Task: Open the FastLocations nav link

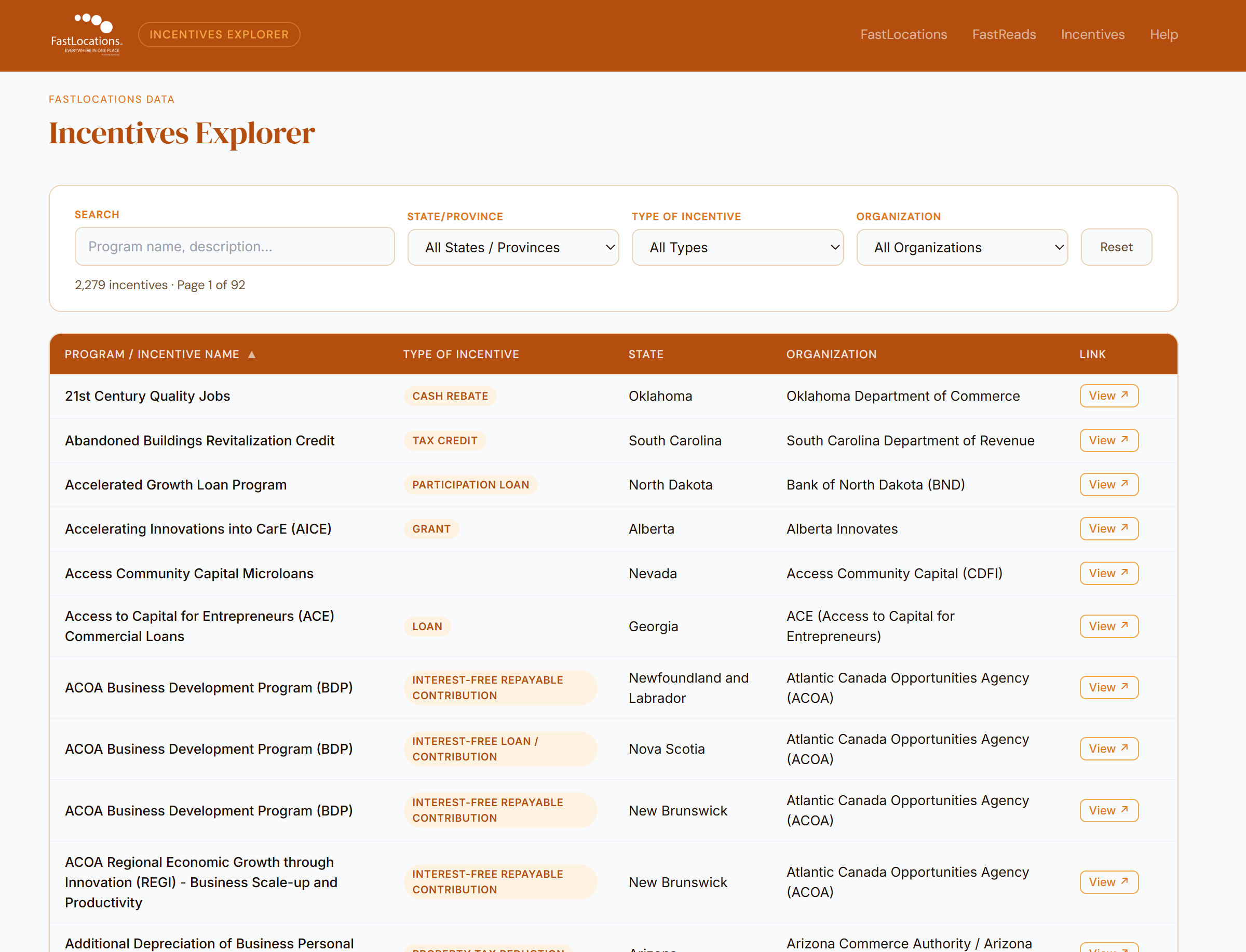Action: (x=903, y=35)
